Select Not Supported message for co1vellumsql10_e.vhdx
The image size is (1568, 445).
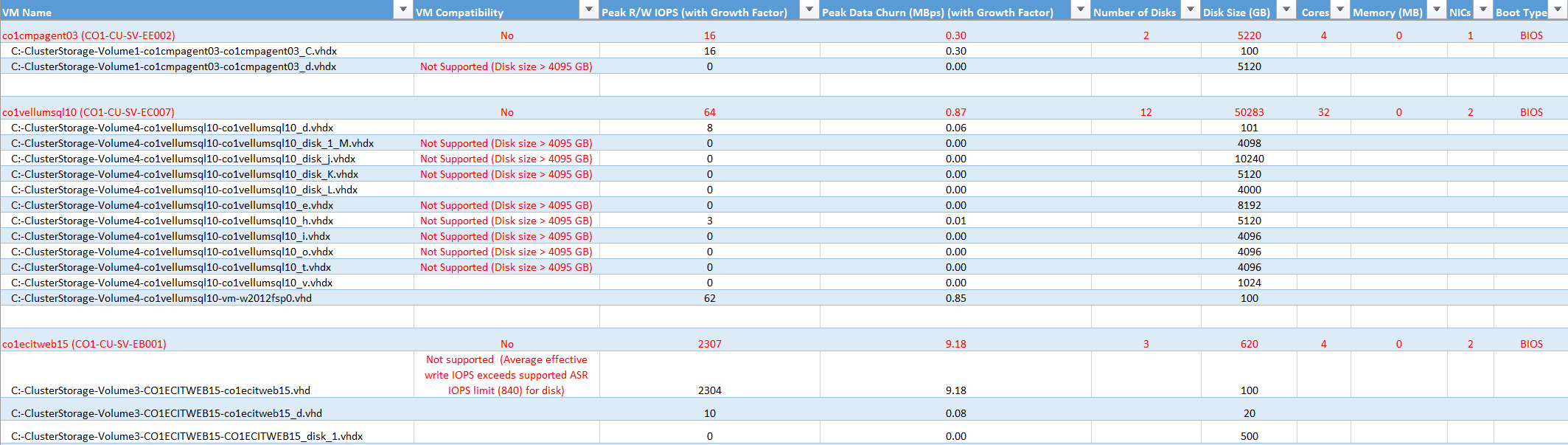click(506, 205)
